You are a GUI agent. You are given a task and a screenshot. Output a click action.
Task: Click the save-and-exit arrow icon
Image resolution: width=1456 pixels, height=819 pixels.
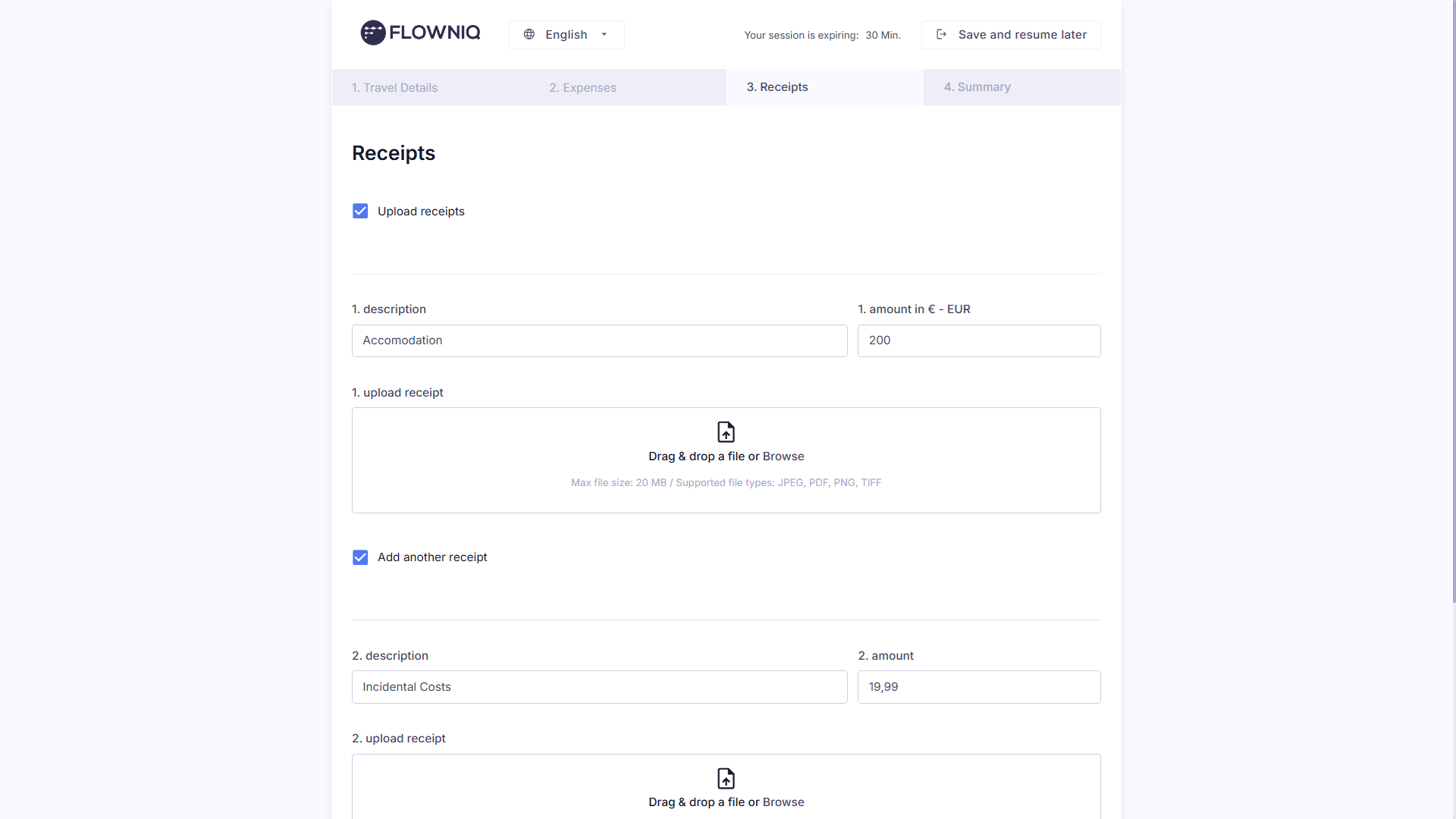click(941, 35)
